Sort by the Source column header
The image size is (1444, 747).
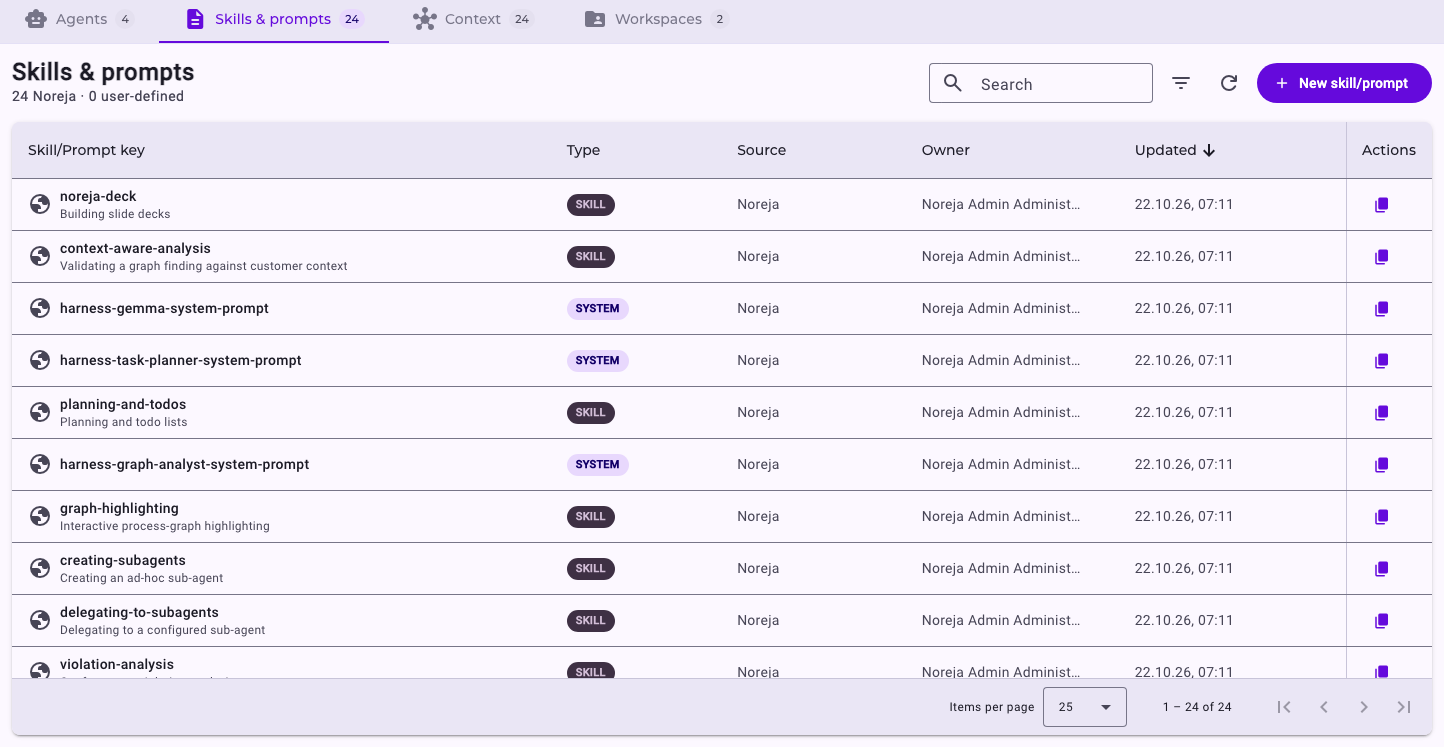click(762, 150)
